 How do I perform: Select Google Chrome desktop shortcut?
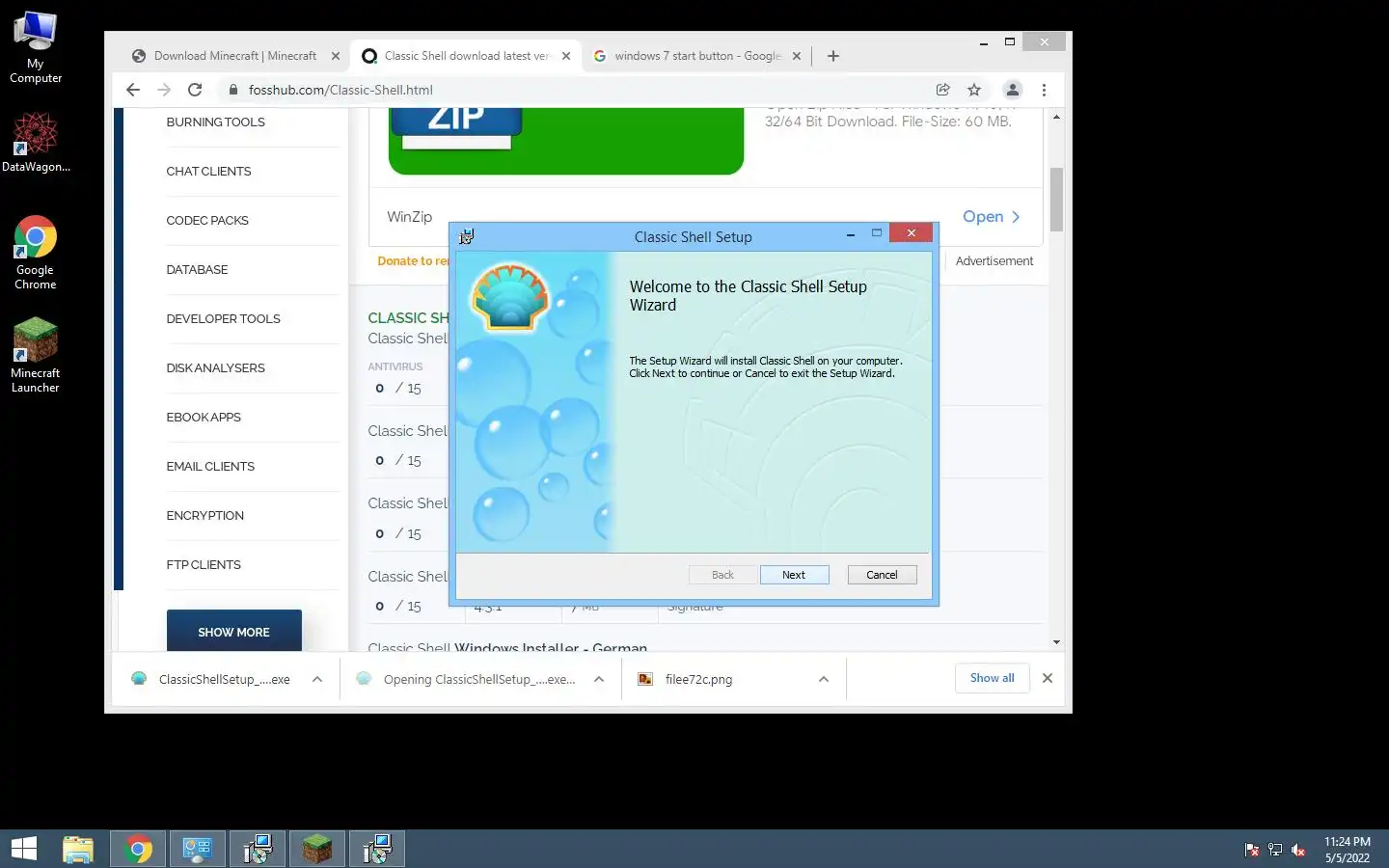coord(36,253)
